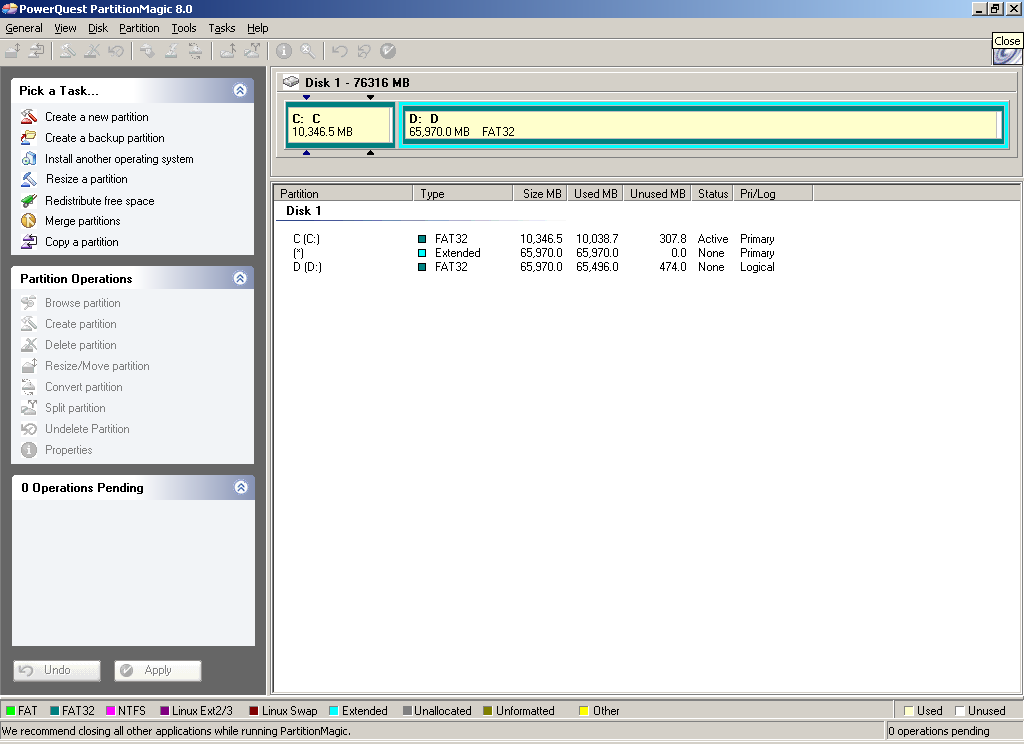1024x744 pixels.
Task: Open the General menu
Action: [24, 28]
